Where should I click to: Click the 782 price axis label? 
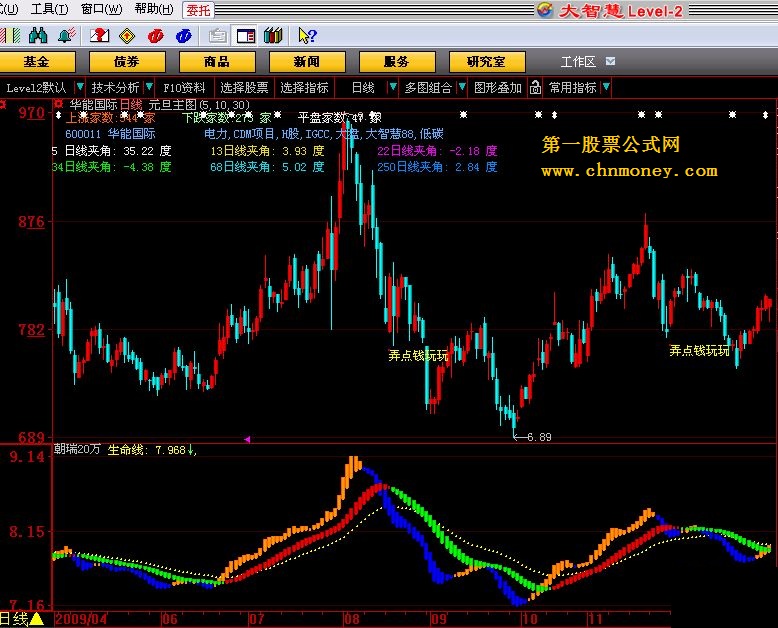click(x=31, y=329)
